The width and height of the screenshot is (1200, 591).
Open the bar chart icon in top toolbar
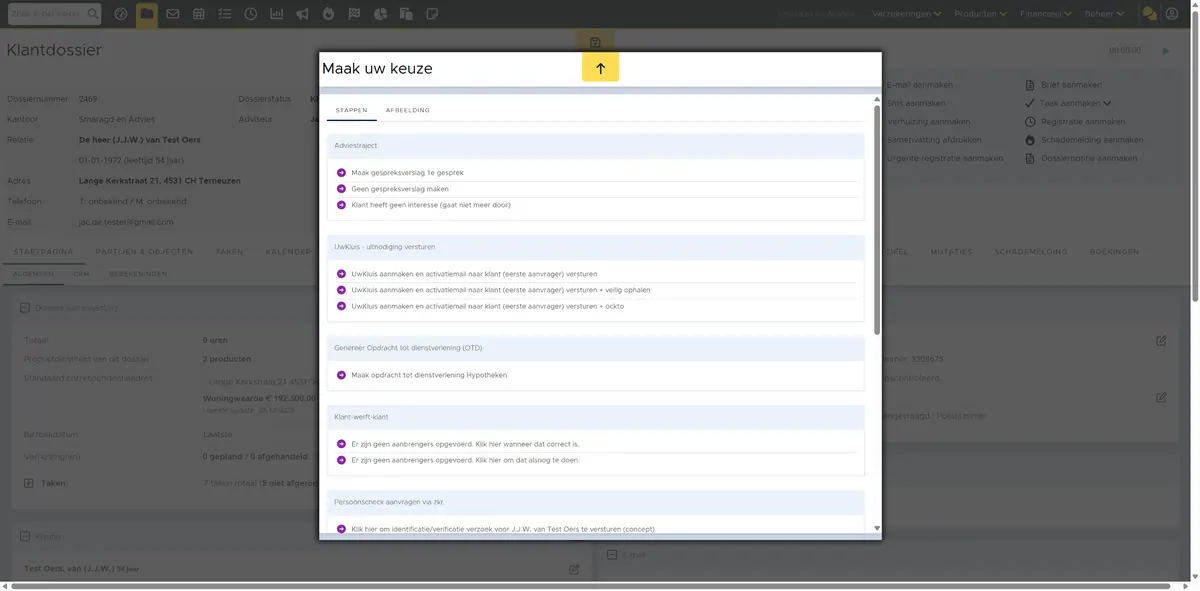click(276, 14)
